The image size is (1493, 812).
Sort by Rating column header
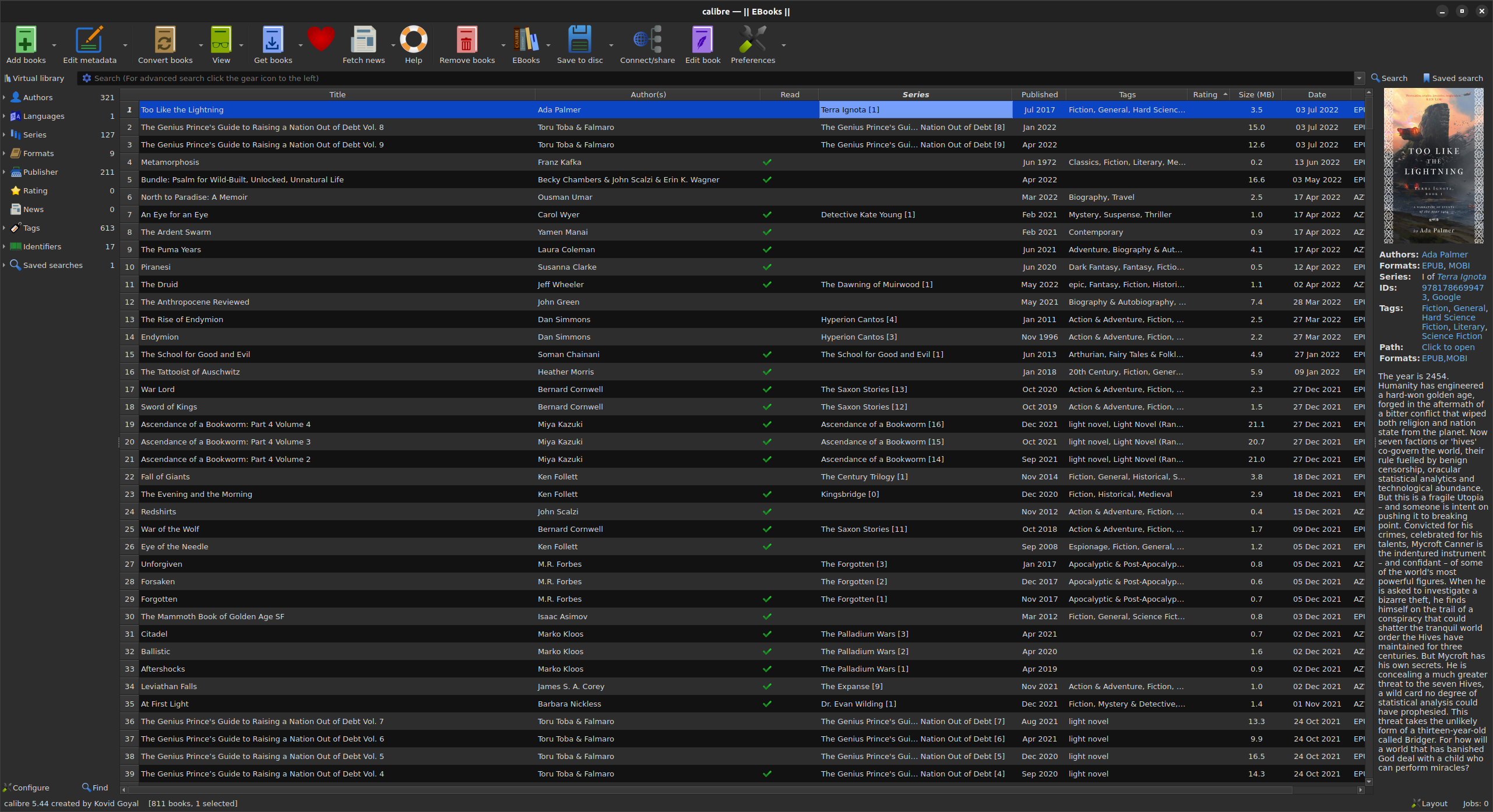click(x=1209, y=94)
